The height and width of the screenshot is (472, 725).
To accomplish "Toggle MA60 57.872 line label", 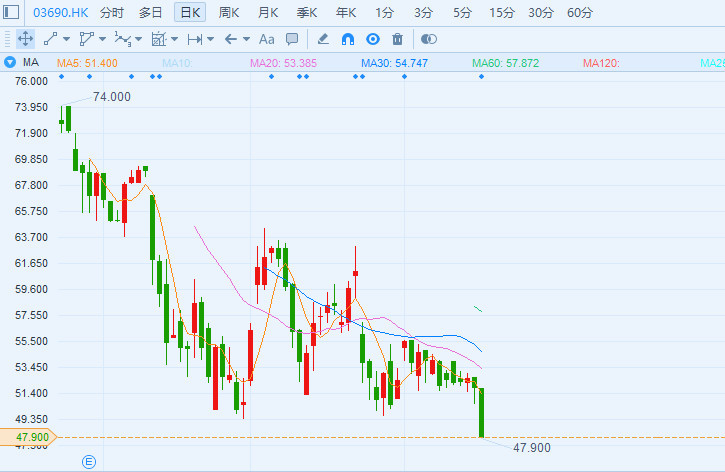I will pos(505,63).
